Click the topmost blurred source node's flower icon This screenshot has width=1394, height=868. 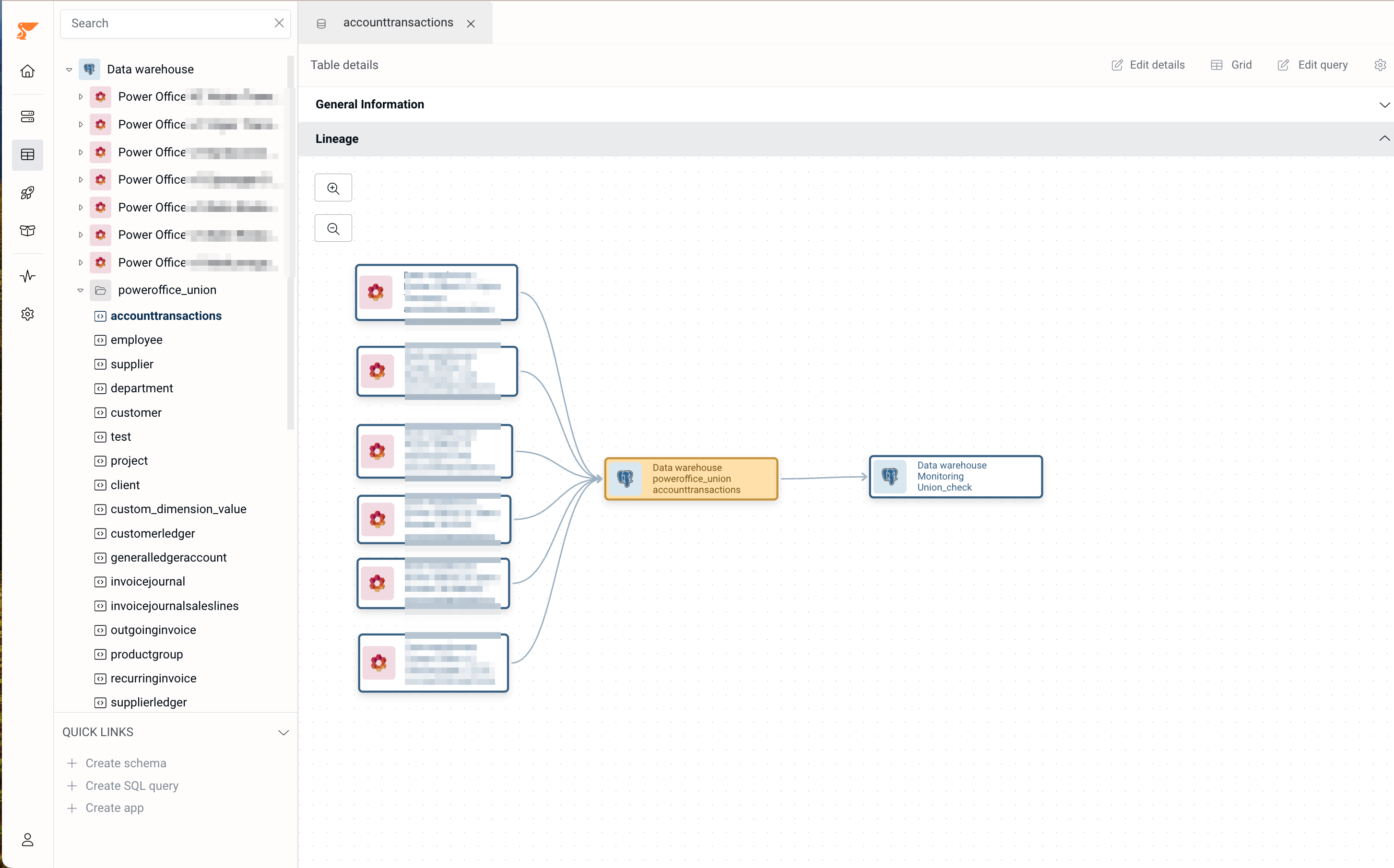[376, 292]
